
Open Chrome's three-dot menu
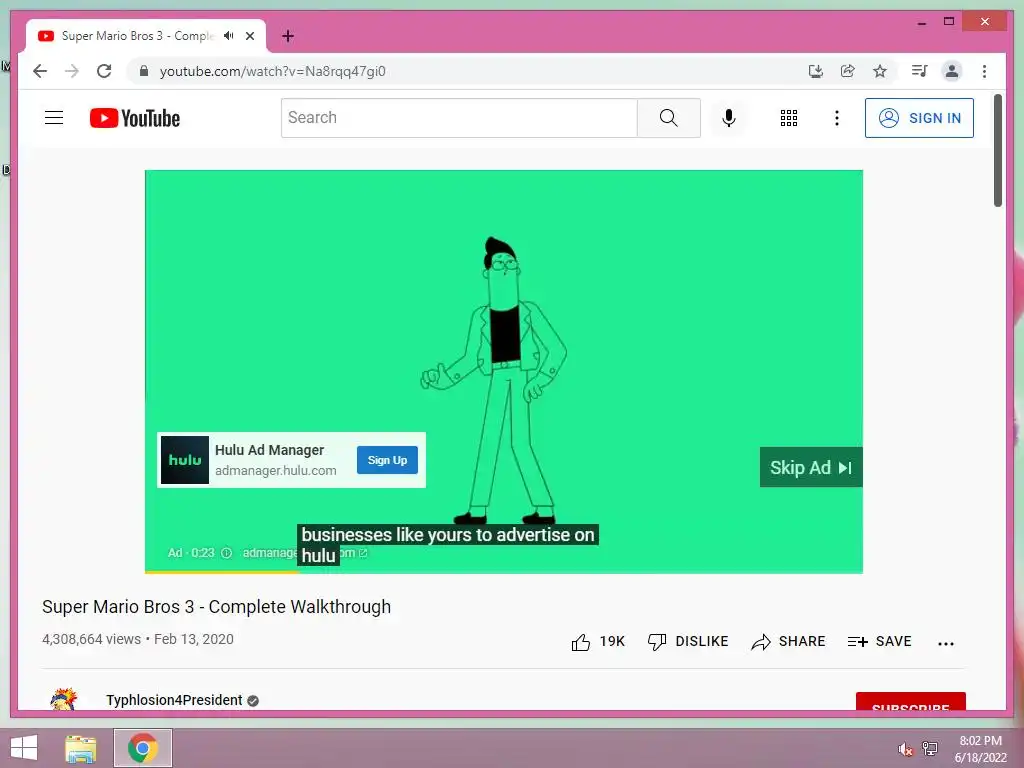click(x=984, y=71)
